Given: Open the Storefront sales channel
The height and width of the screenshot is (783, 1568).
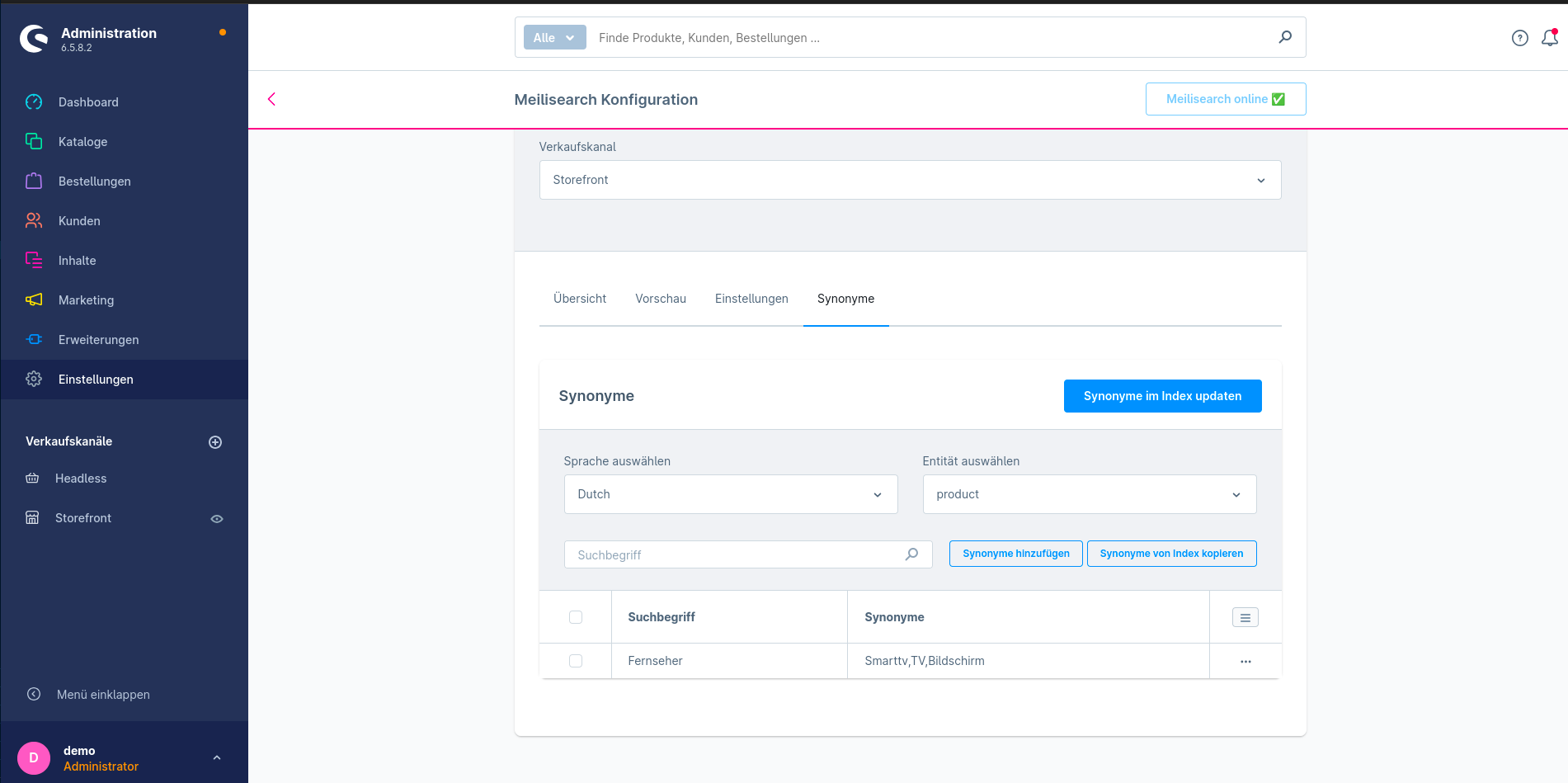Looking at the screenshot, I should coord(83,518).
